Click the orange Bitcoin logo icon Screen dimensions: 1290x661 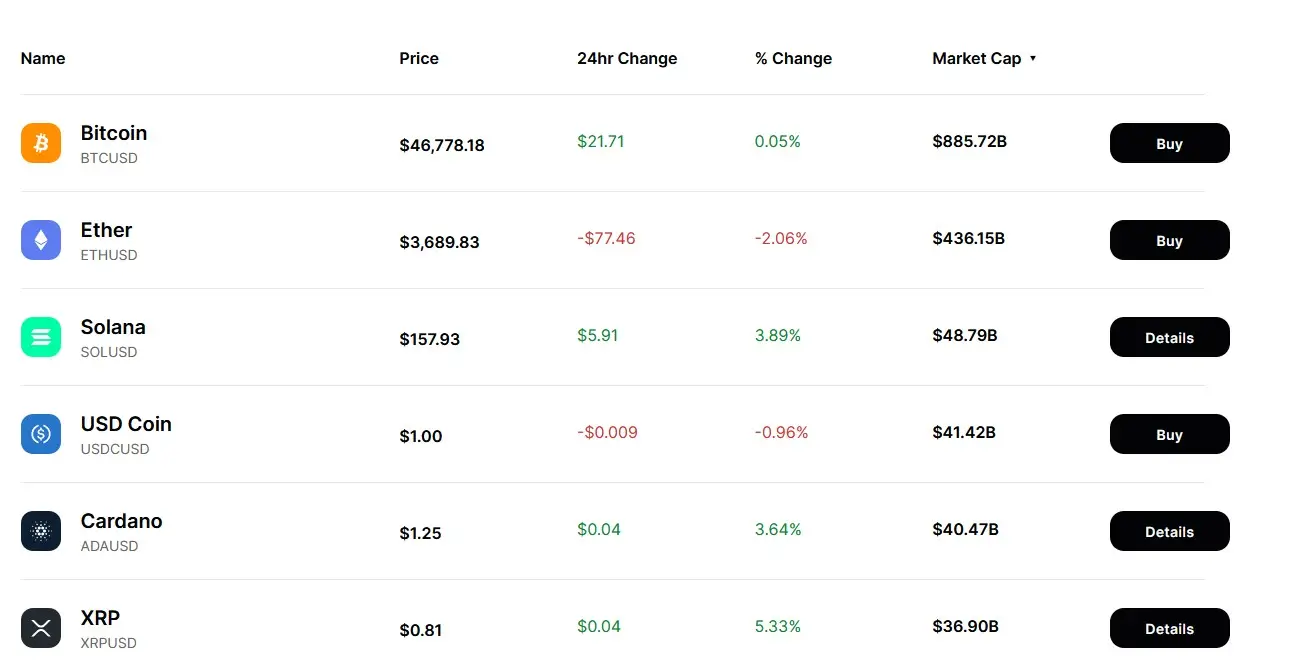point(41,143)
